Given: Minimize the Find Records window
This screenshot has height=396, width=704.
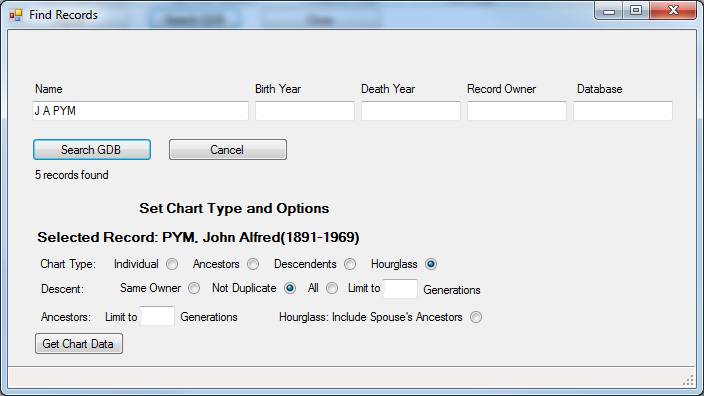Looking at the screenshot, I should (609, 11).
